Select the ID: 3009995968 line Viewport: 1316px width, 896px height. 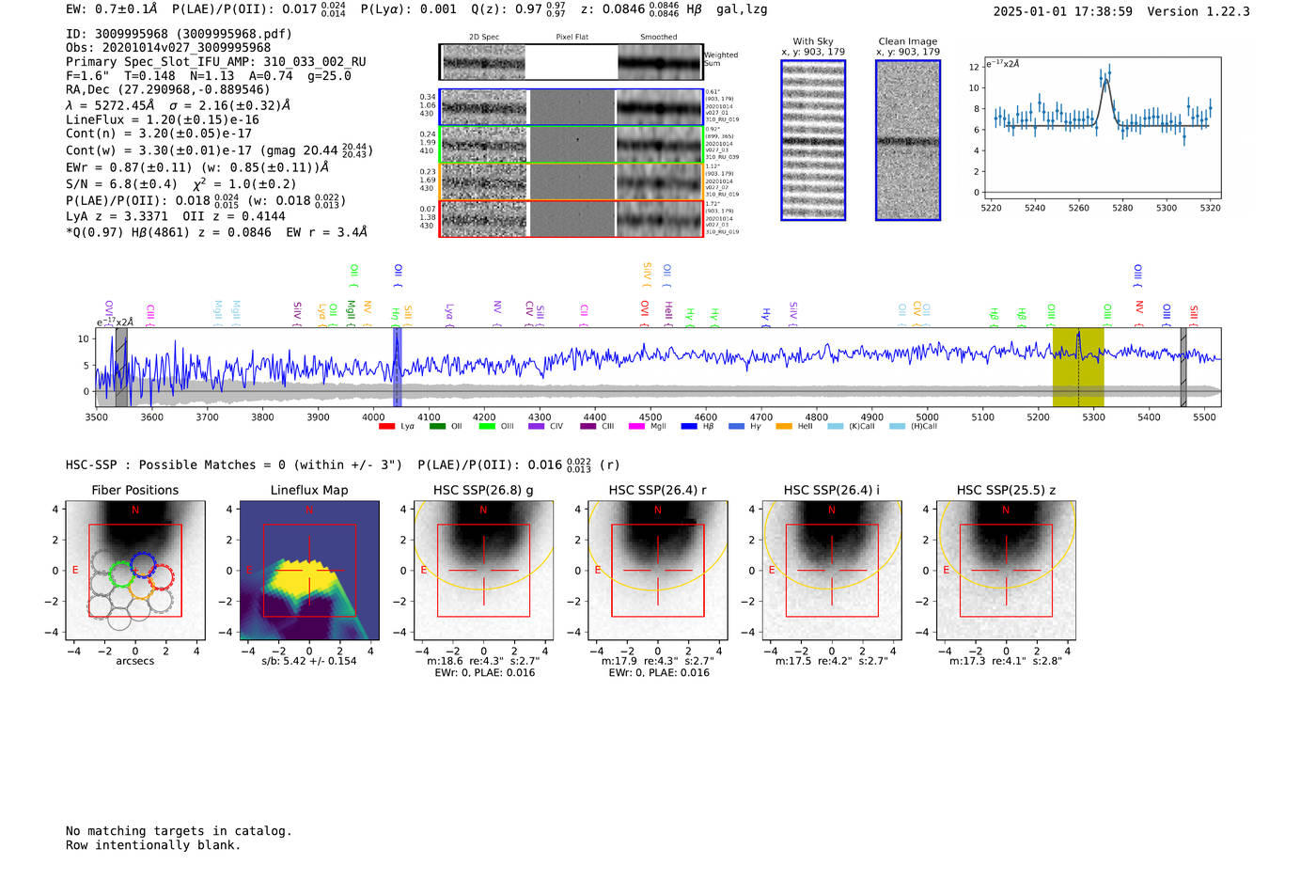(179, 34)
